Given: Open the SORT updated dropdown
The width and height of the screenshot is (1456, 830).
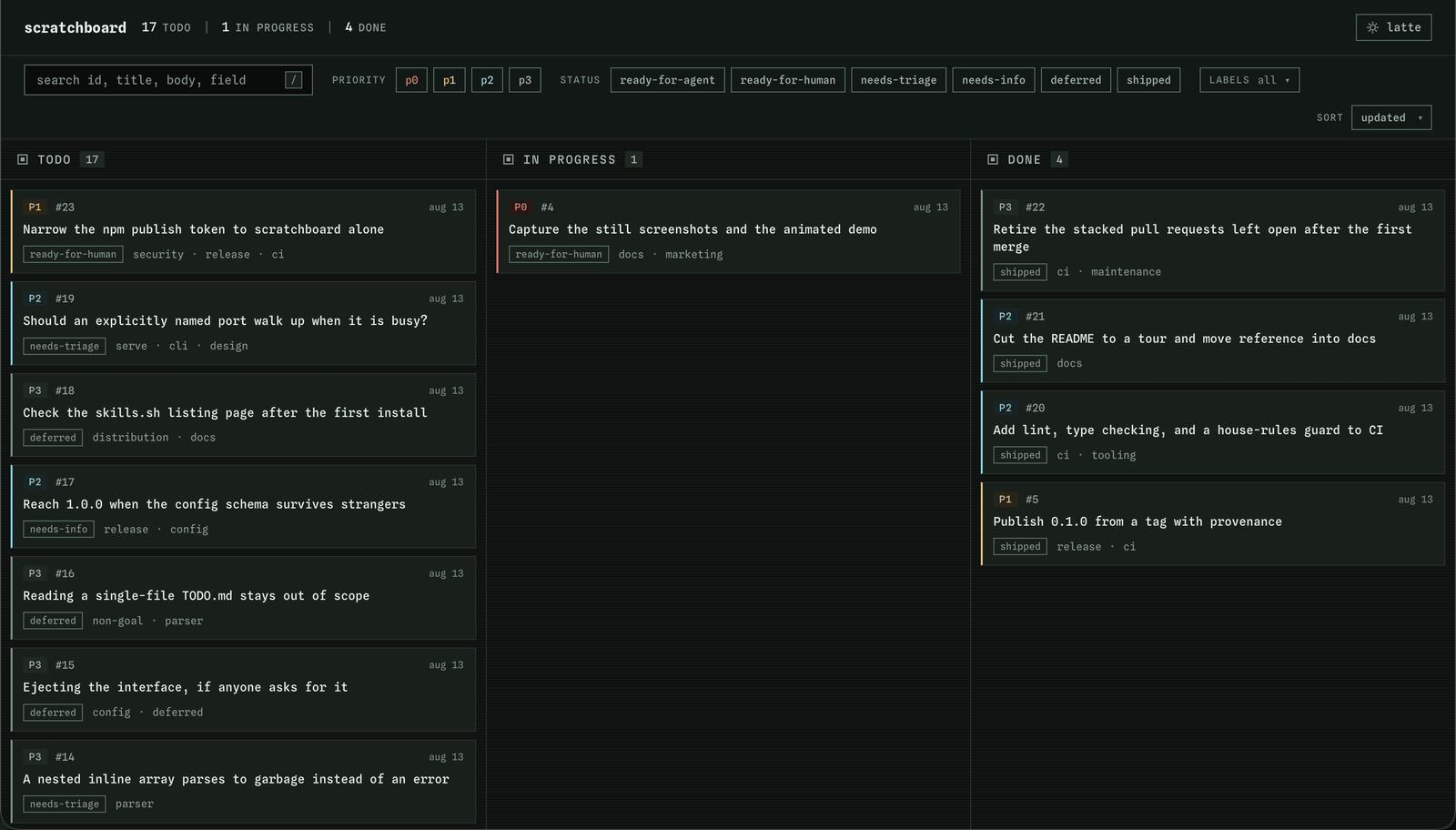Looking at the screenshot, I should 1391,117.
